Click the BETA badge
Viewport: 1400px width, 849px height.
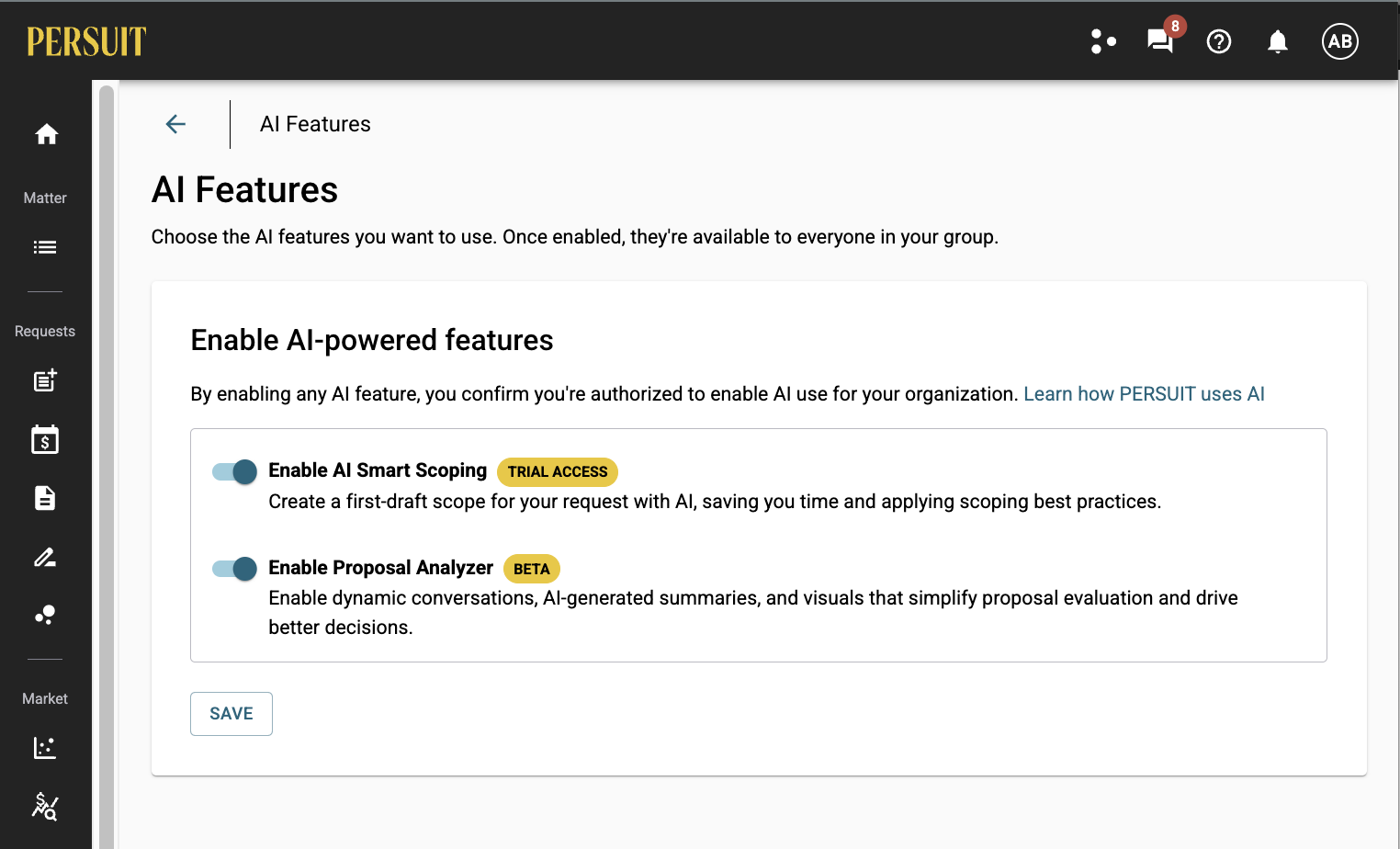pos(532,569)
